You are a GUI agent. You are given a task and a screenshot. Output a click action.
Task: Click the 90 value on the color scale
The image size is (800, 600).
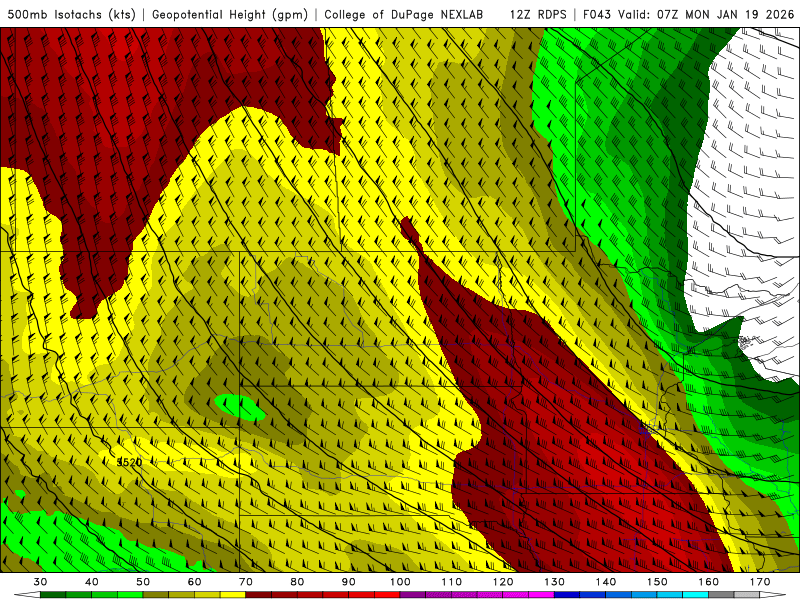(348, 582)
